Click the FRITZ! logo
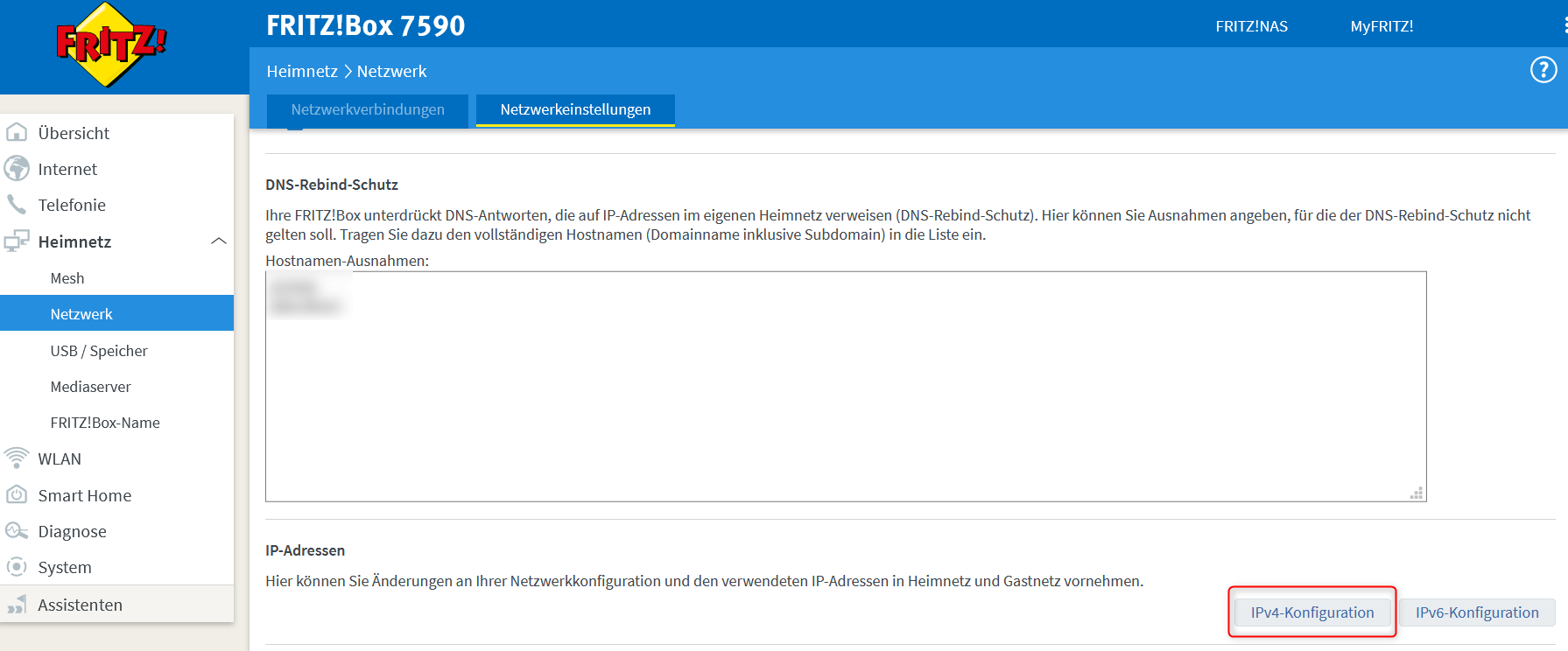 coord(110,45)
